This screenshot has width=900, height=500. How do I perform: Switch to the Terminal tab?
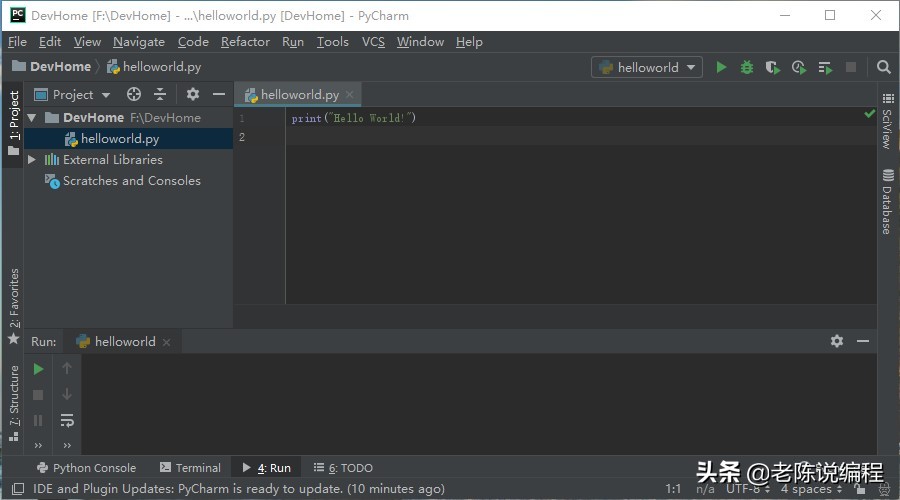(189, 467)
